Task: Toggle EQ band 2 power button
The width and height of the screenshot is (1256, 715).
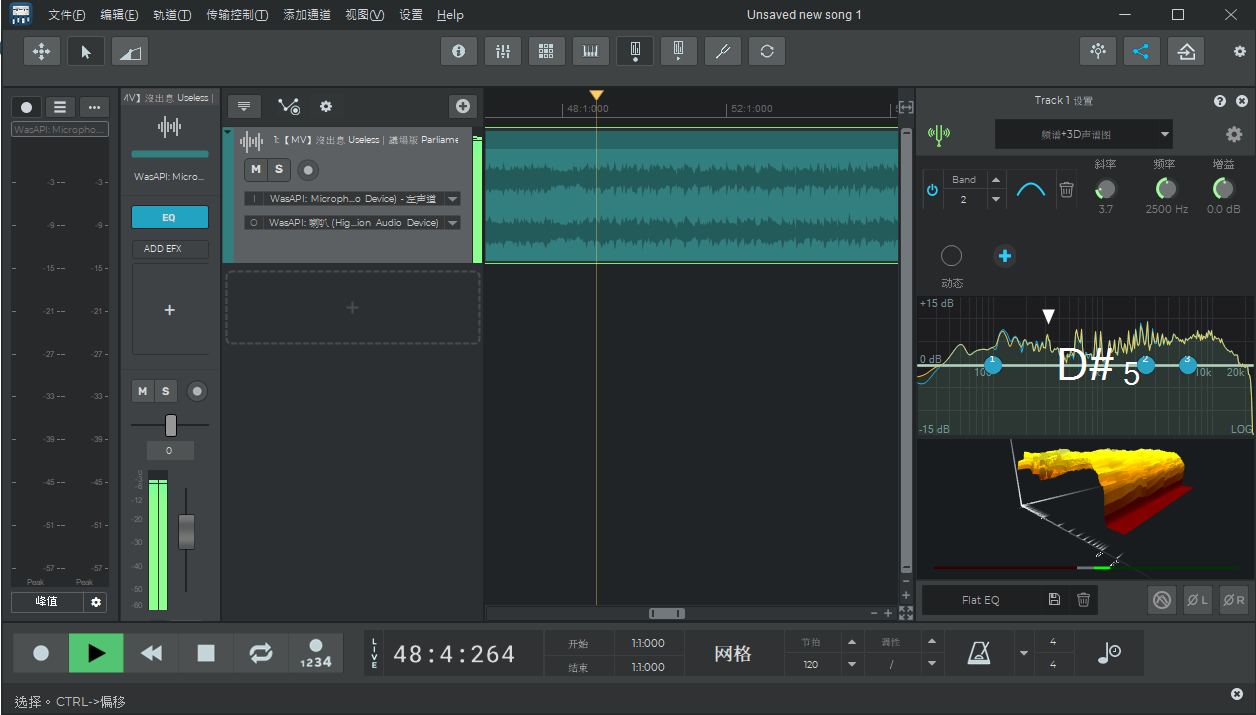Action: click(x=932, y=189)
